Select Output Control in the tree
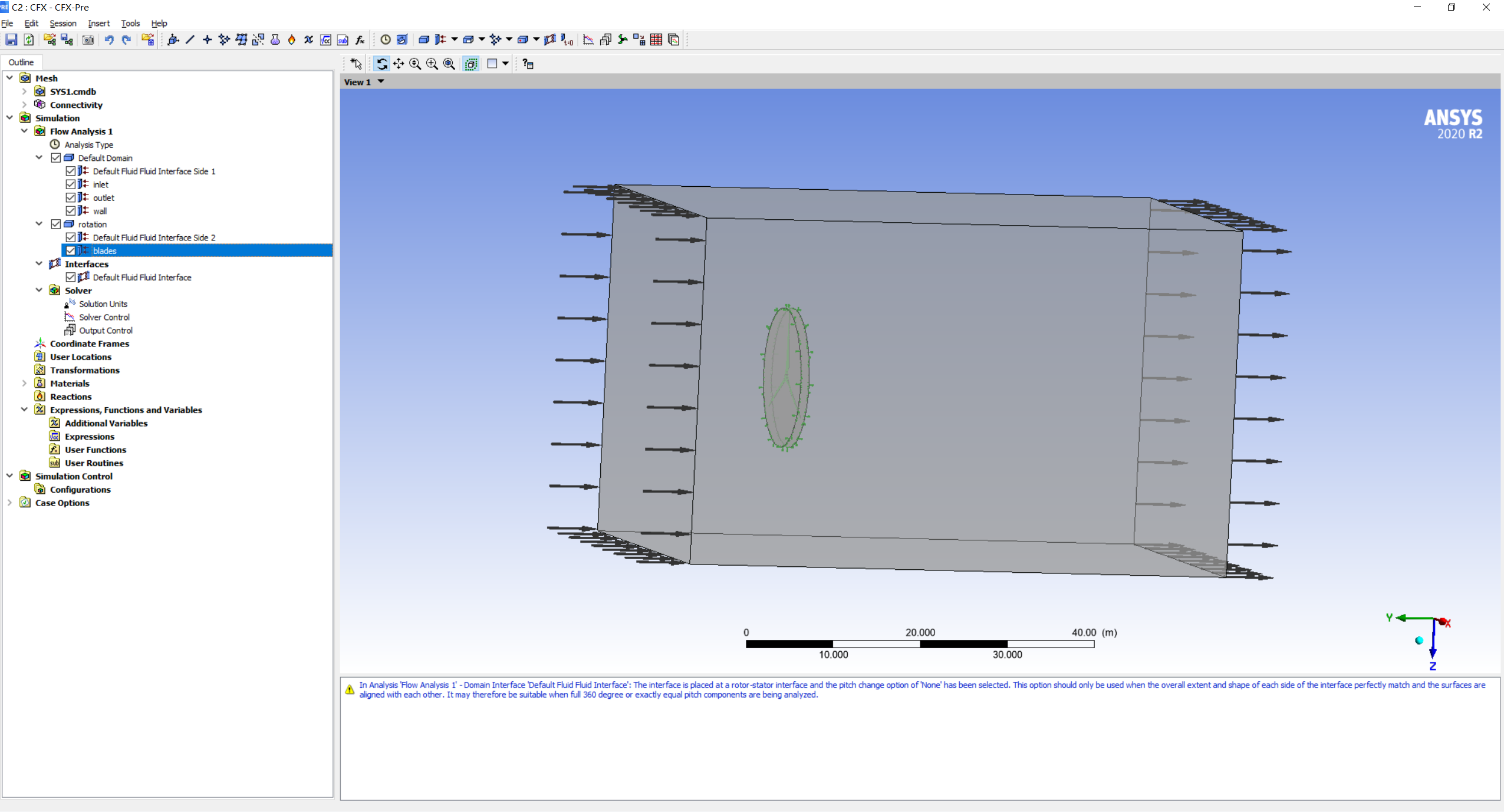The width and height of the screenshot is (1504, 812). tap(106, 330)
